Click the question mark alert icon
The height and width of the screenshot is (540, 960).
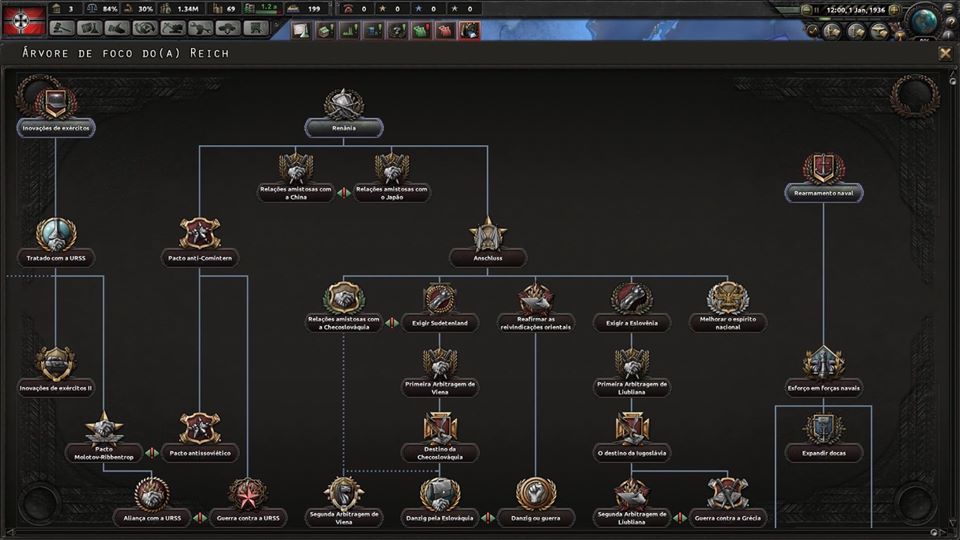click(x=397, y=29)
